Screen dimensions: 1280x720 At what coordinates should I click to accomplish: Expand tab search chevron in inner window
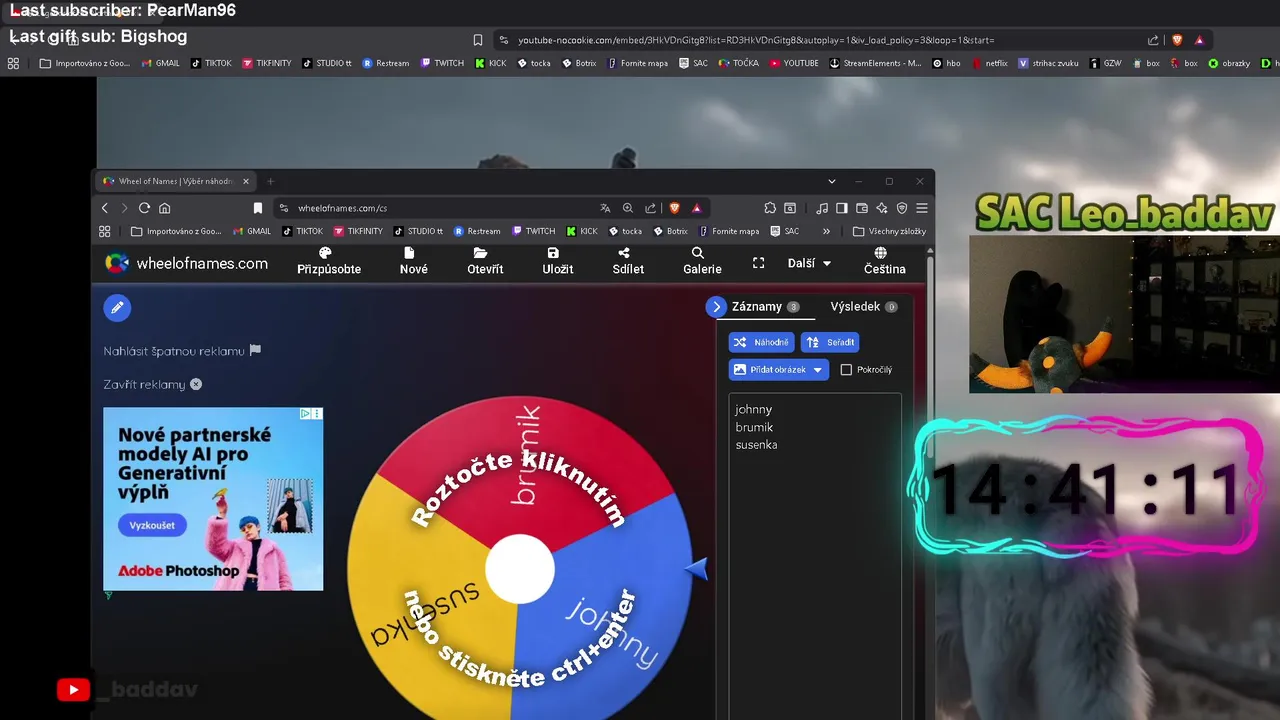click(x=832, y=181)
